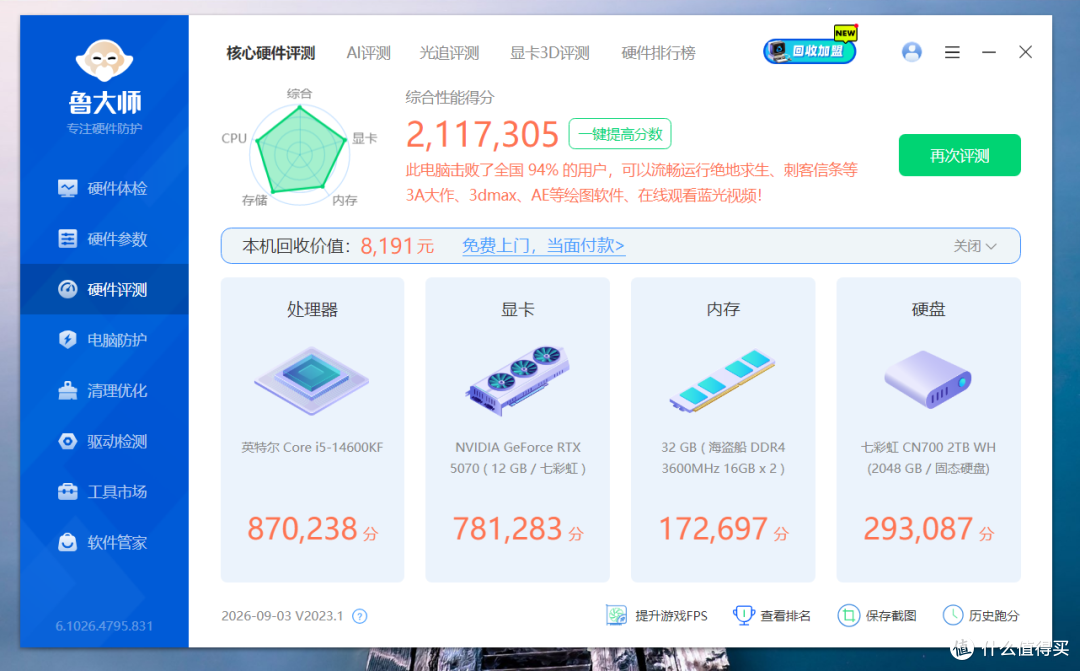Click the version number 6.1026.4795.831
The width and height of the screenshot is (1080, 671).
coord(104,626)
